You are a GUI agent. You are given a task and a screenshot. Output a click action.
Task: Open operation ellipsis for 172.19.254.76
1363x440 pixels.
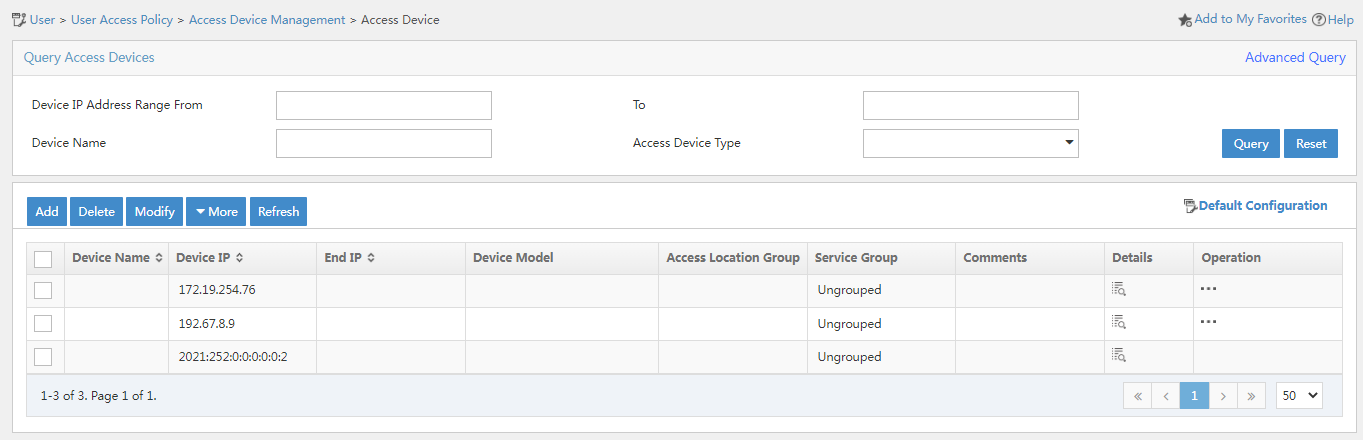click(x=1208, y=289)
